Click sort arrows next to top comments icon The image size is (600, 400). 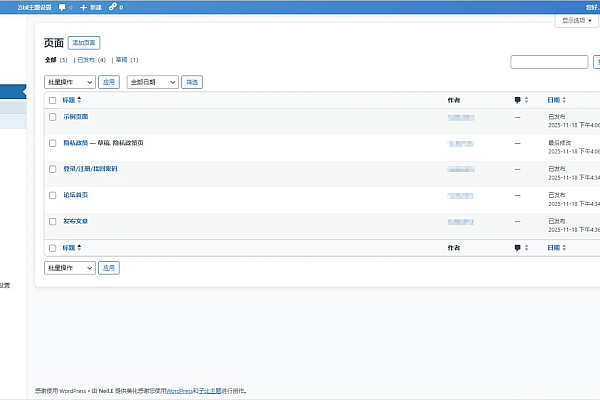(527, 100)
